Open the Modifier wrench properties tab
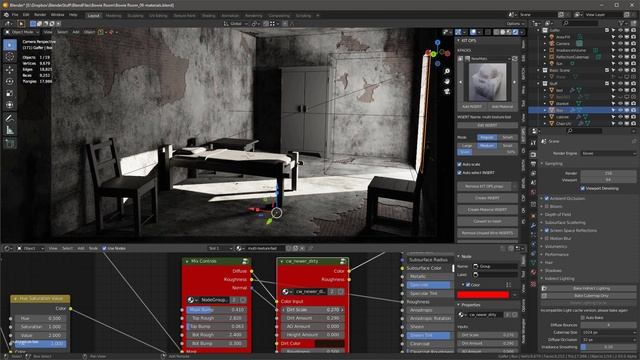This screenshot has width=640, height=360. click(533, 225)
